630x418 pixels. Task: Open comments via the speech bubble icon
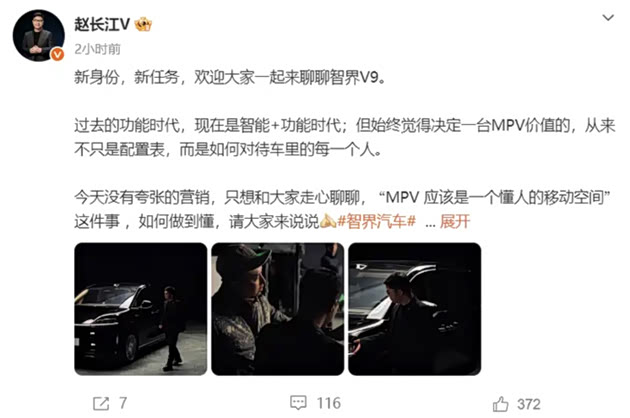(298, 403)
